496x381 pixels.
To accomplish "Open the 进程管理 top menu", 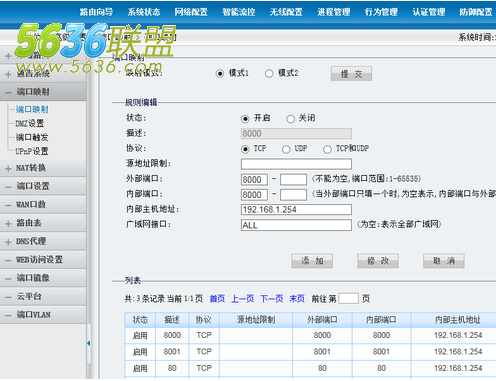I will pos(334,12).
